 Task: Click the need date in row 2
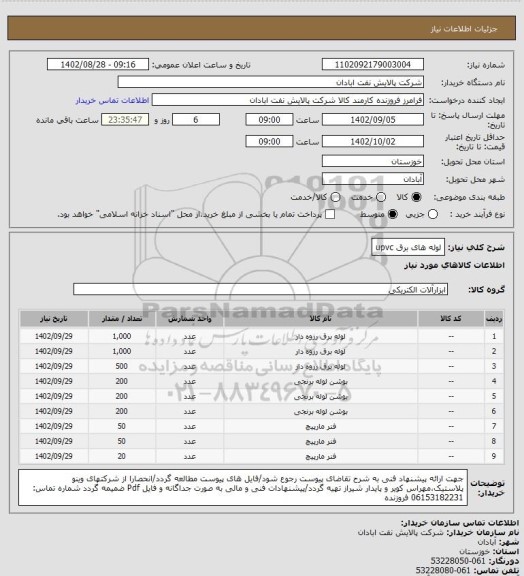pyautogui.click(x=54, y=351)
